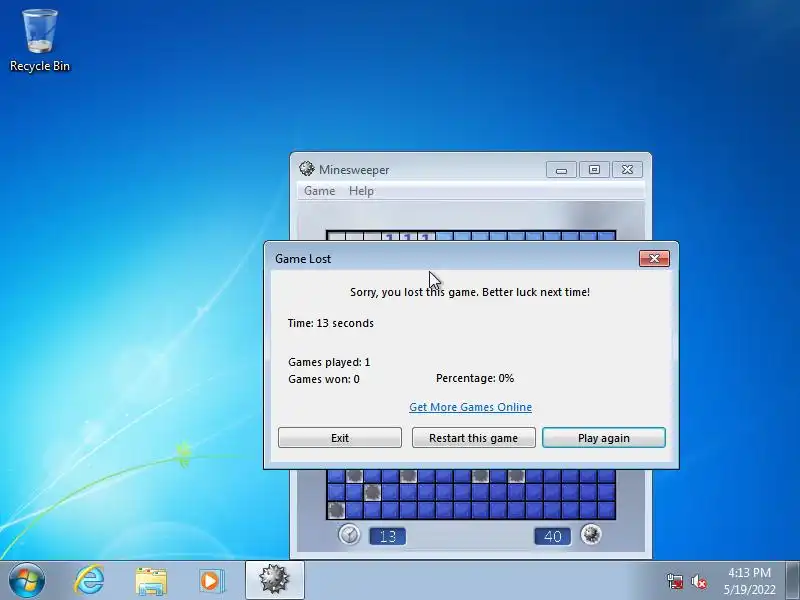Click the mine counter icon beside 40
800x600 pixels.
[x=591, y=535]
